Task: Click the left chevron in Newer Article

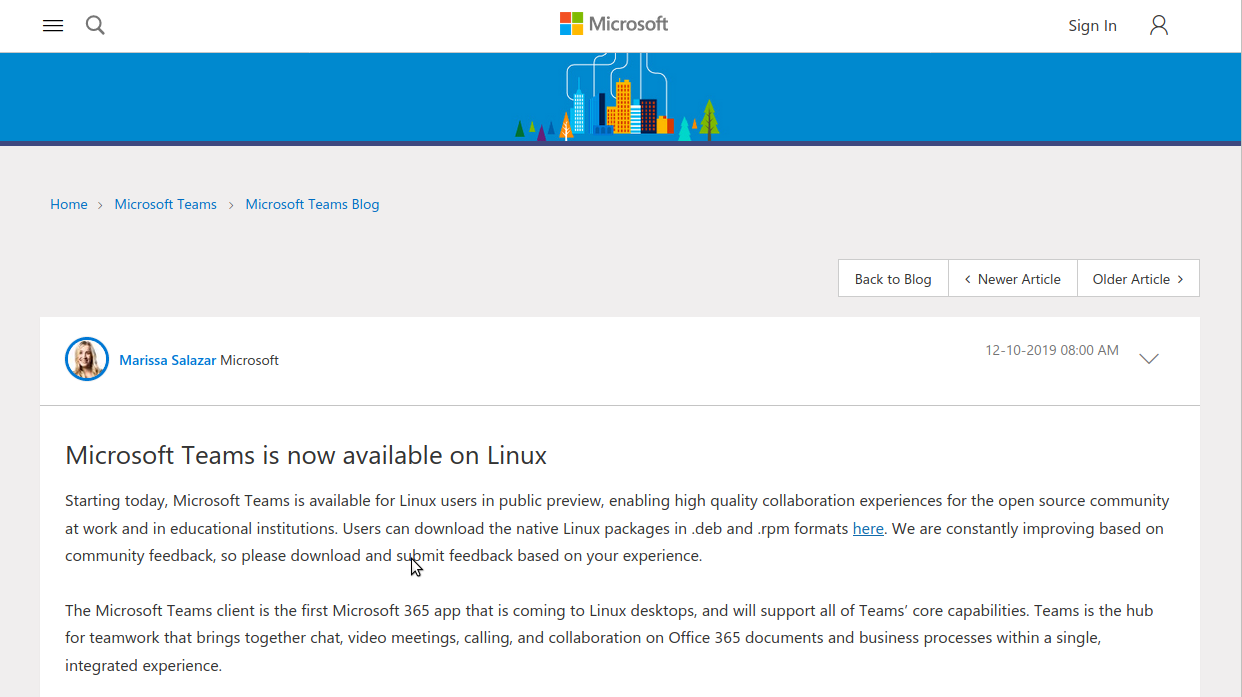Action: [x=967, y=279]
